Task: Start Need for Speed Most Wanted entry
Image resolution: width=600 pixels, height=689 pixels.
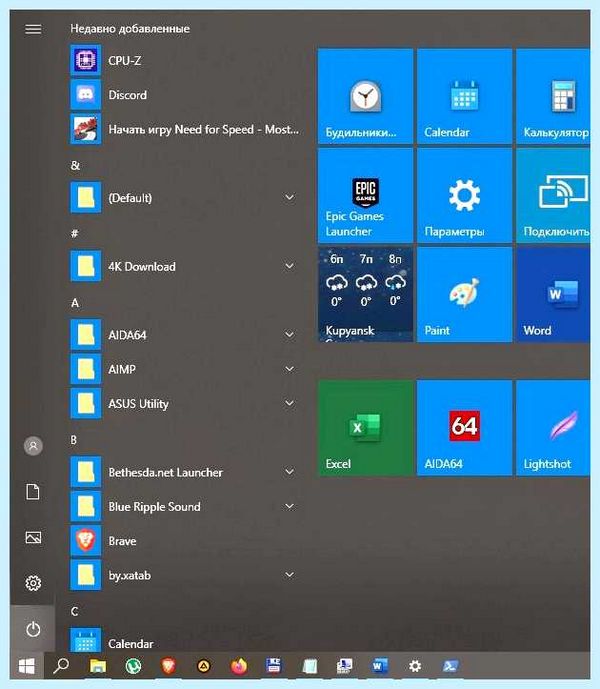Action: (x=185, y=129)
